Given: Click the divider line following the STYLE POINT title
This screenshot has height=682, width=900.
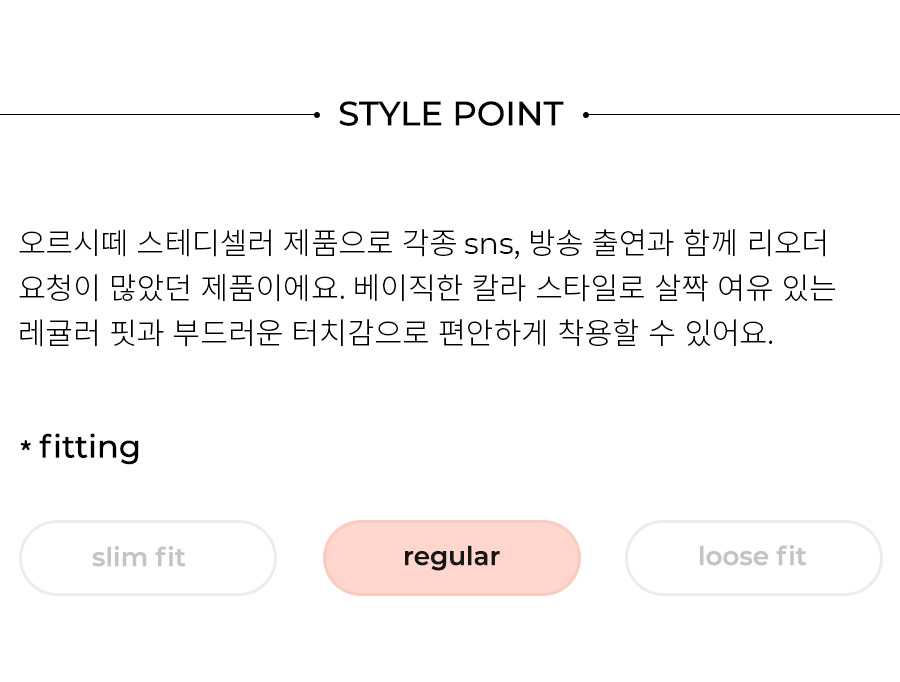Looking at the screenshot, I should coord(744,115).
